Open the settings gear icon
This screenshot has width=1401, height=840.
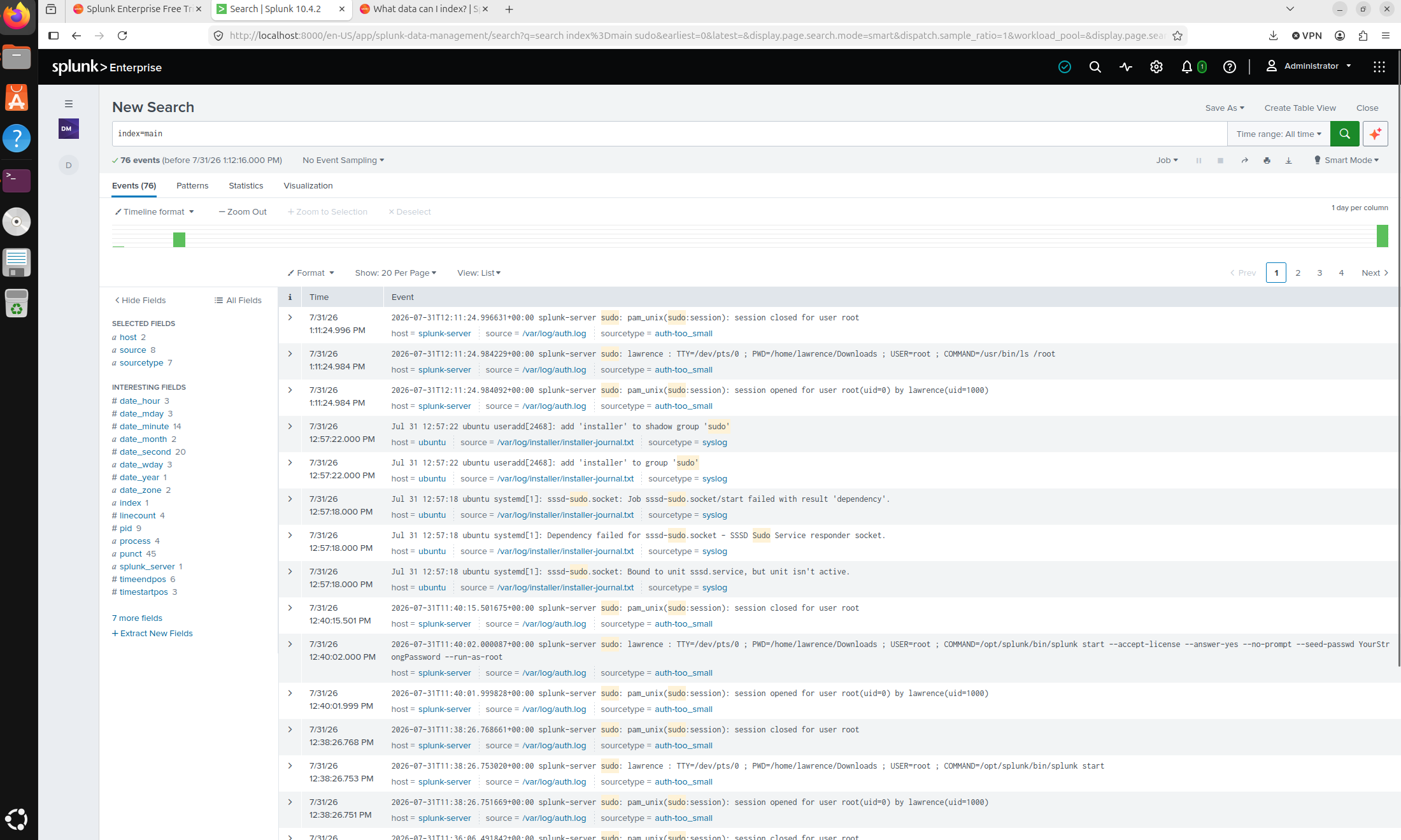pyautogui.click(x=1156, y=67)
